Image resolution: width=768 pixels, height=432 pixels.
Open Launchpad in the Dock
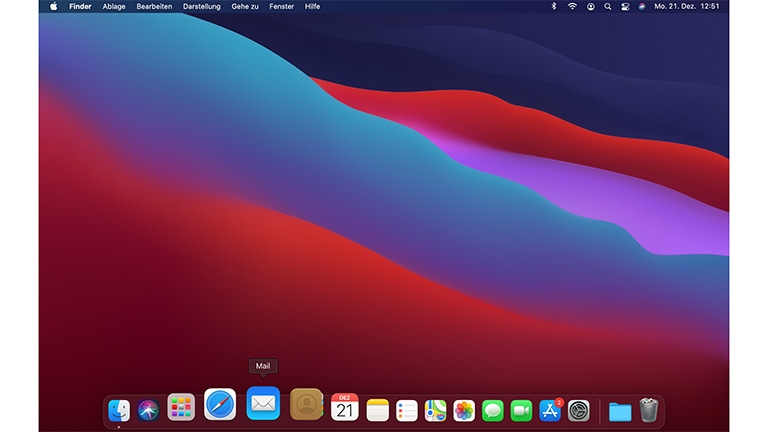tap(181, 407)
